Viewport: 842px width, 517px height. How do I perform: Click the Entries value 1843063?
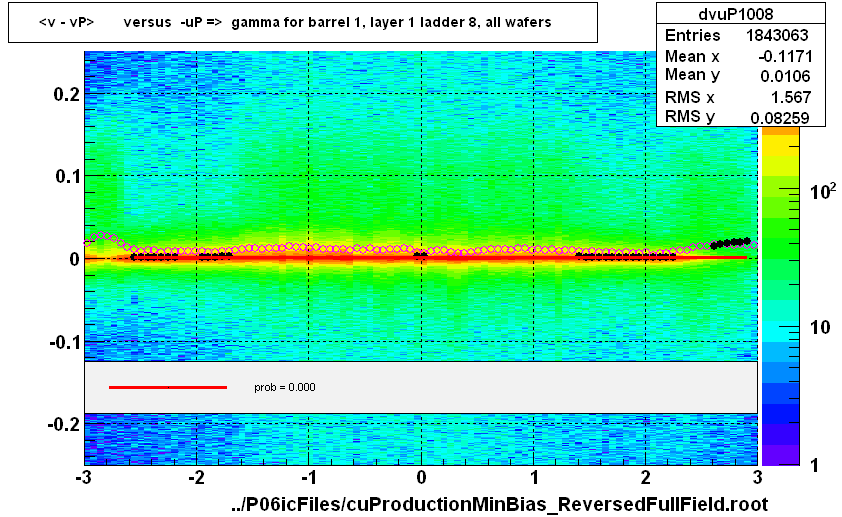(x=777, y=35)
